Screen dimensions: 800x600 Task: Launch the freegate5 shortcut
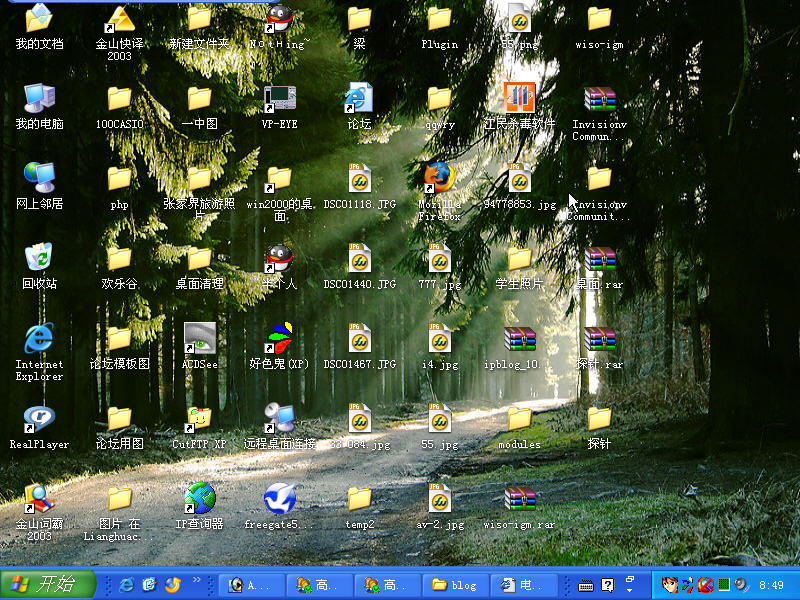pyautogui.click(x=279, y=500)
